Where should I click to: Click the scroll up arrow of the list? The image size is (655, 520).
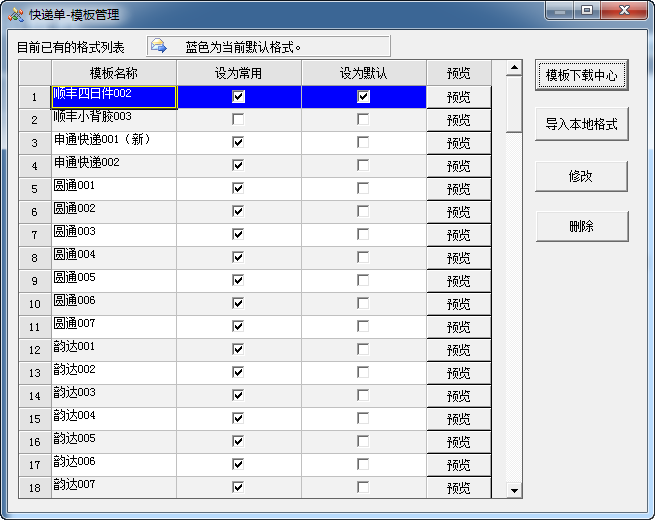[x=514, y=67]
